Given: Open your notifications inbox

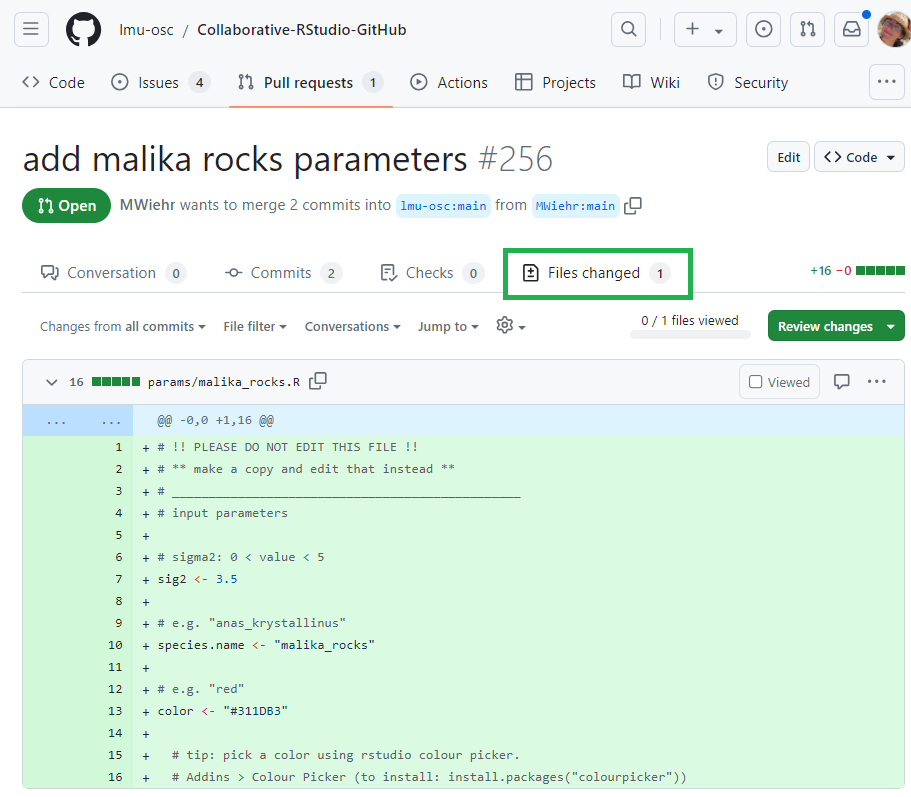Looking at the screenshot, I should (851, 29).
